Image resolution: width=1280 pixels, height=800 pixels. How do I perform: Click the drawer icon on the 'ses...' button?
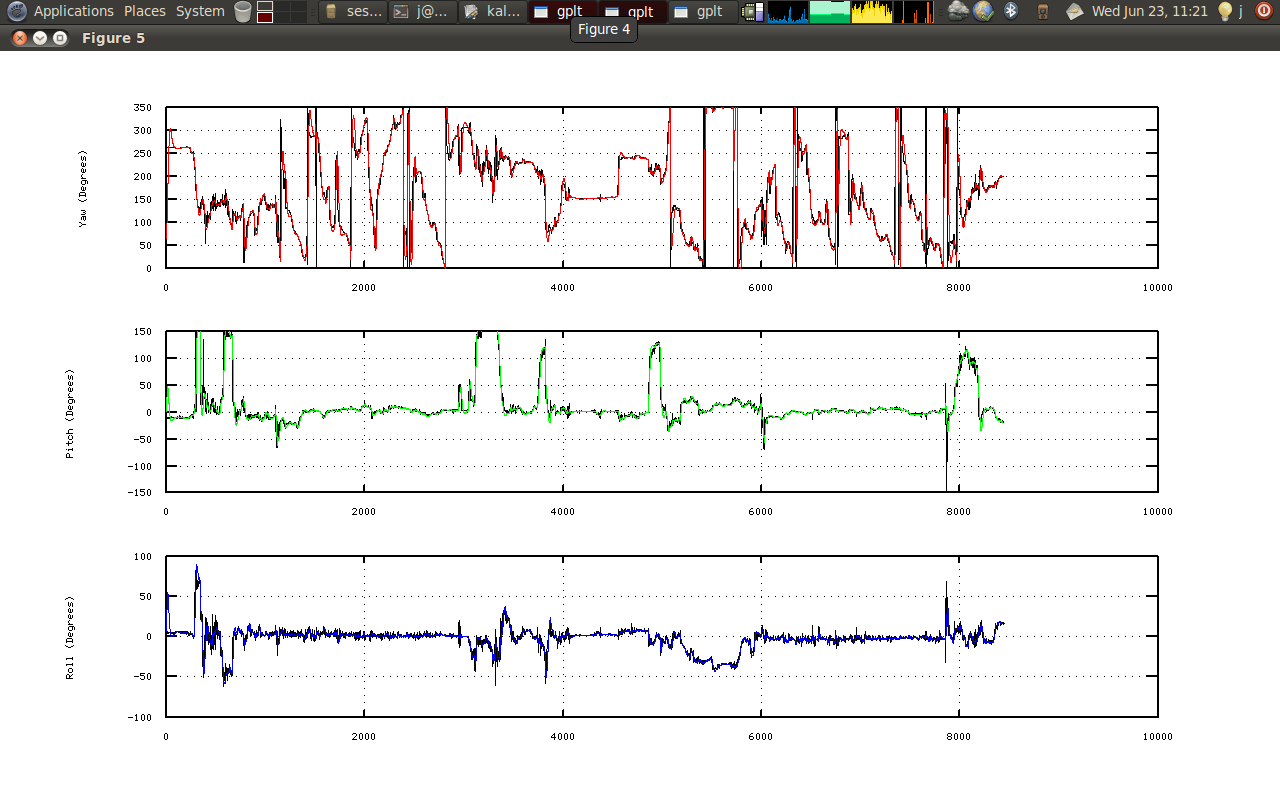[x=331, y=12]
